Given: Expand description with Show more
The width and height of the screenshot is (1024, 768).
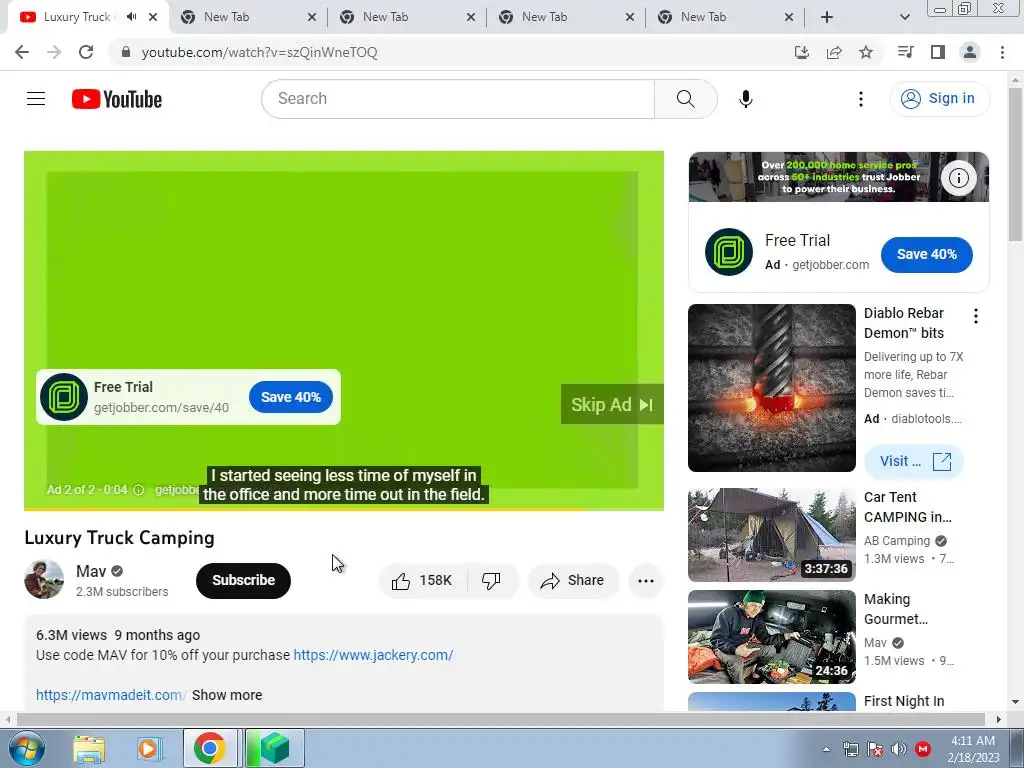Looking at the screenshot, I should tap(227, 696).
